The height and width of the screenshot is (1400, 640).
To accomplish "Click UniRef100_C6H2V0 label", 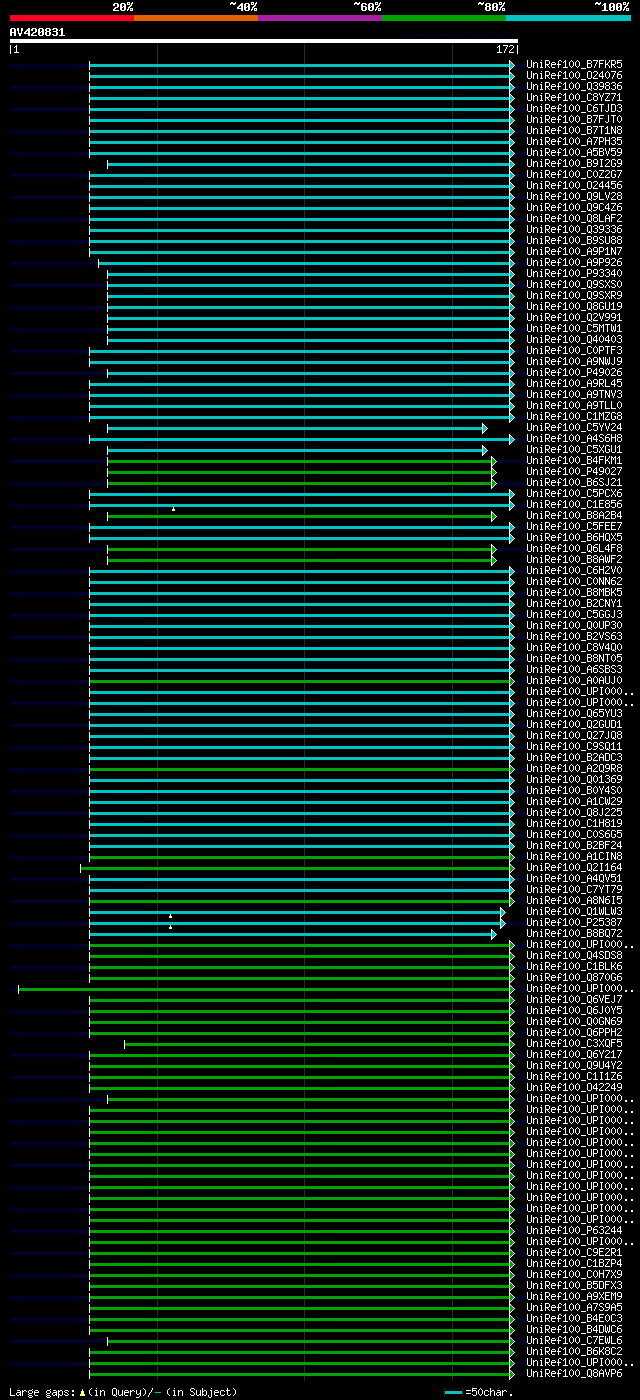I will coord(574,570).
